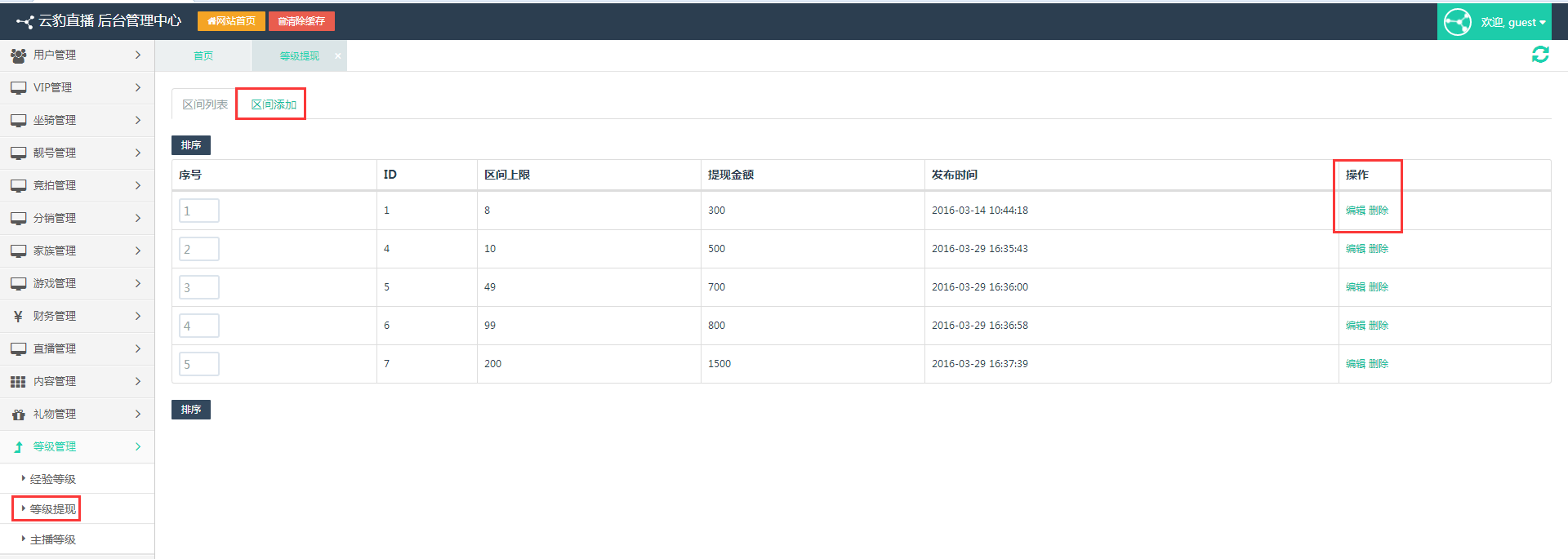Click the green refresh icon at top right
Image resolution: width=1568 pixels, height=559 pixels.
(1540, 55)
